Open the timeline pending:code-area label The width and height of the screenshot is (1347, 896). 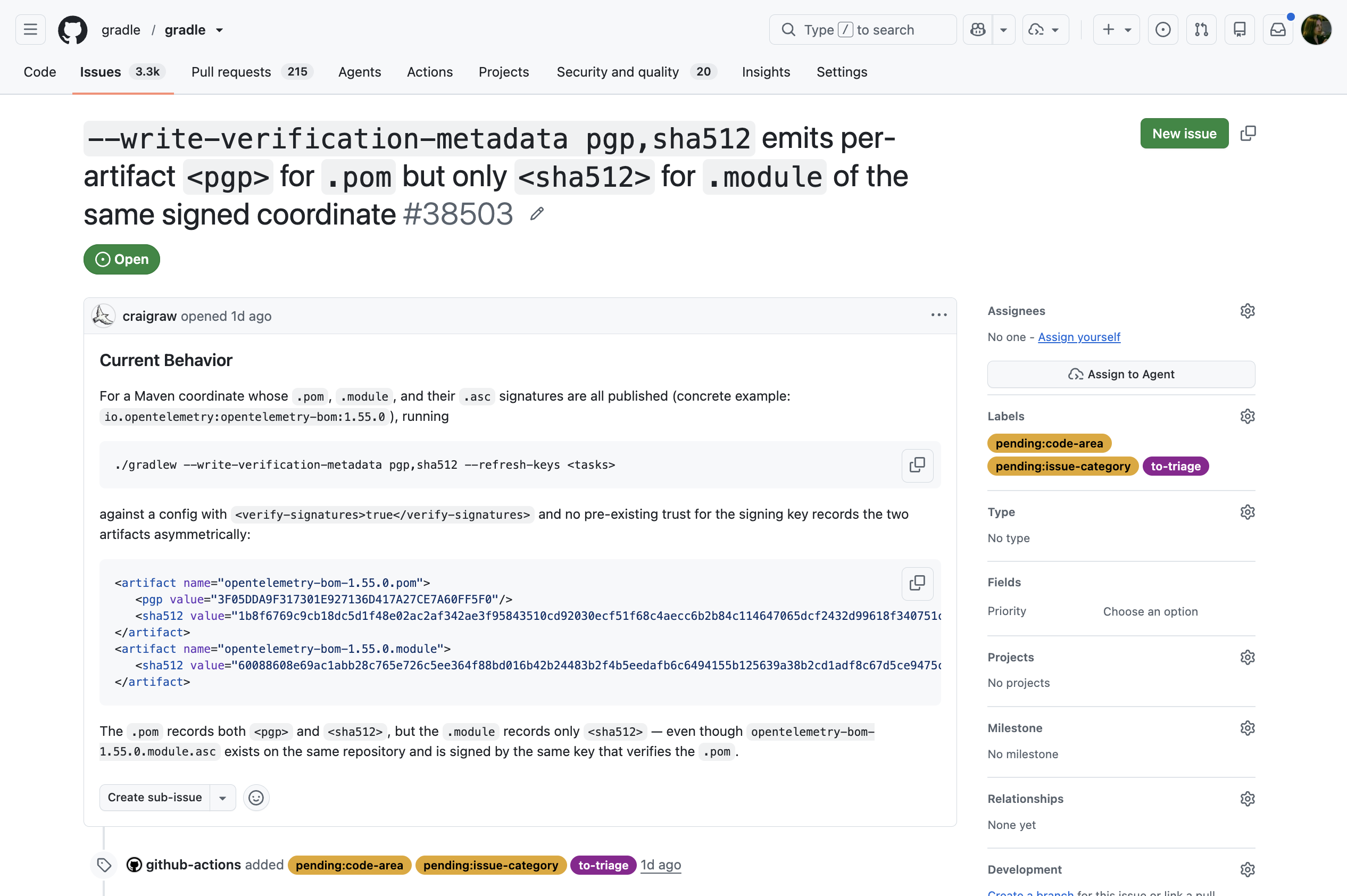click(349, 865)
